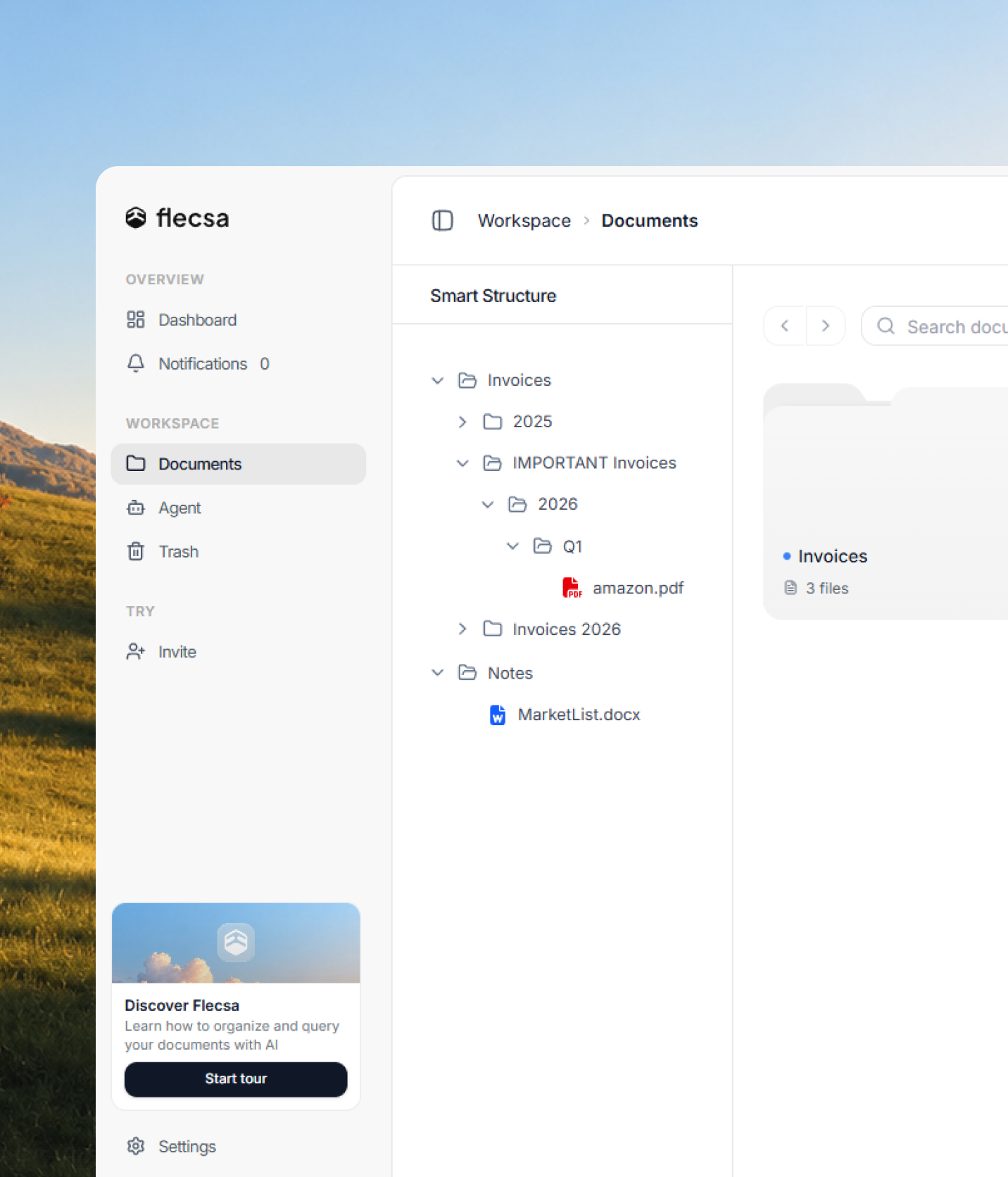Click the Q1 folder icon
1008x1177 pixels.
pos(543,546)
